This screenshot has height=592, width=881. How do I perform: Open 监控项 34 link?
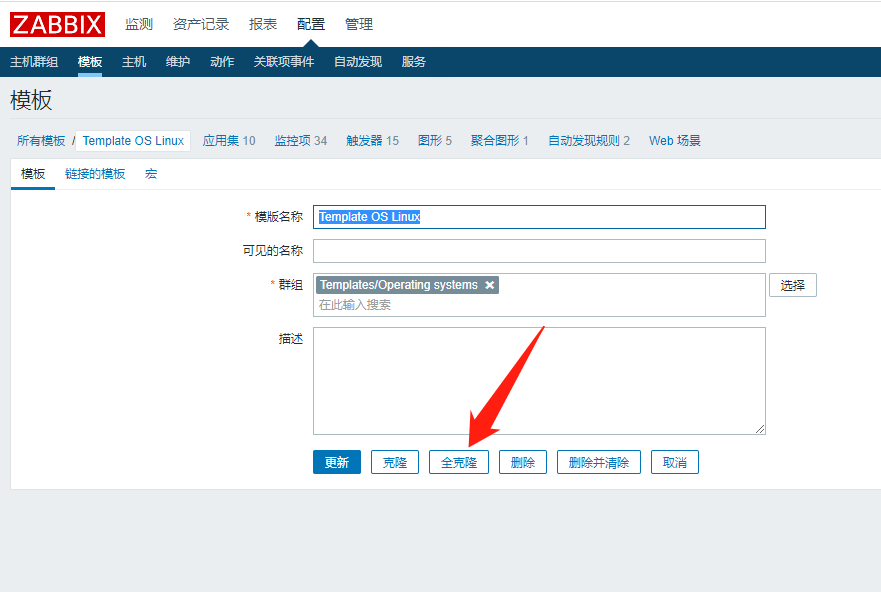pos(301,140)
